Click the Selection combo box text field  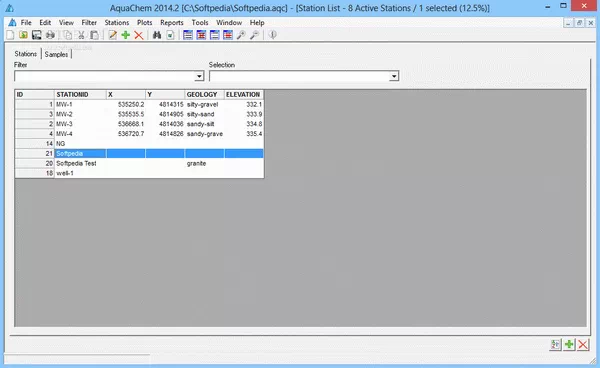coord(300,76)
